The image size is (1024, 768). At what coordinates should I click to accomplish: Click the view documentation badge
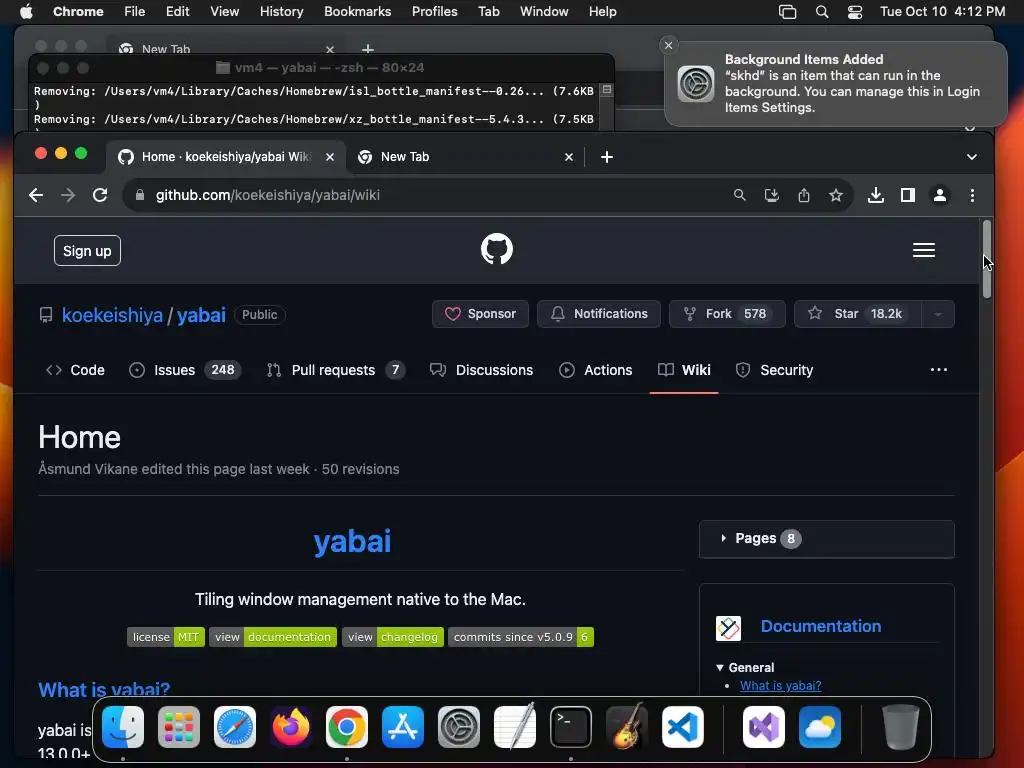[273, 637]
